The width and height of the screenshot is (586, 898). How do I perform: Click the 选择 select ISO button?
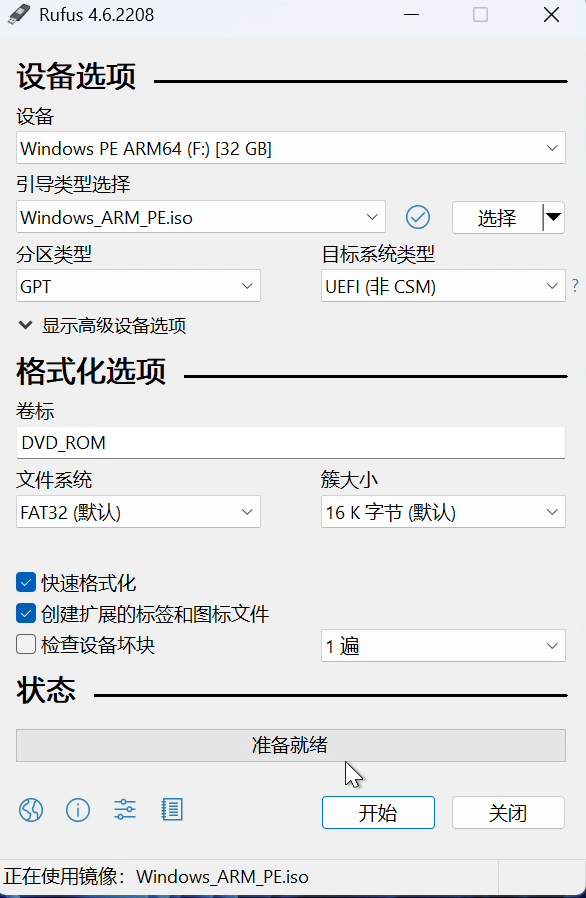pyautogui.click(x=499, y=217)
